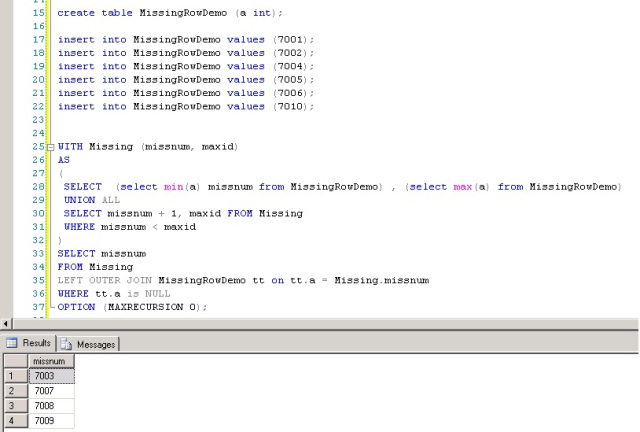Image resolution: width=640 pixels, height=432 pixels.
Task: Click the Results tab grid icon
Action: pos(12,343)
